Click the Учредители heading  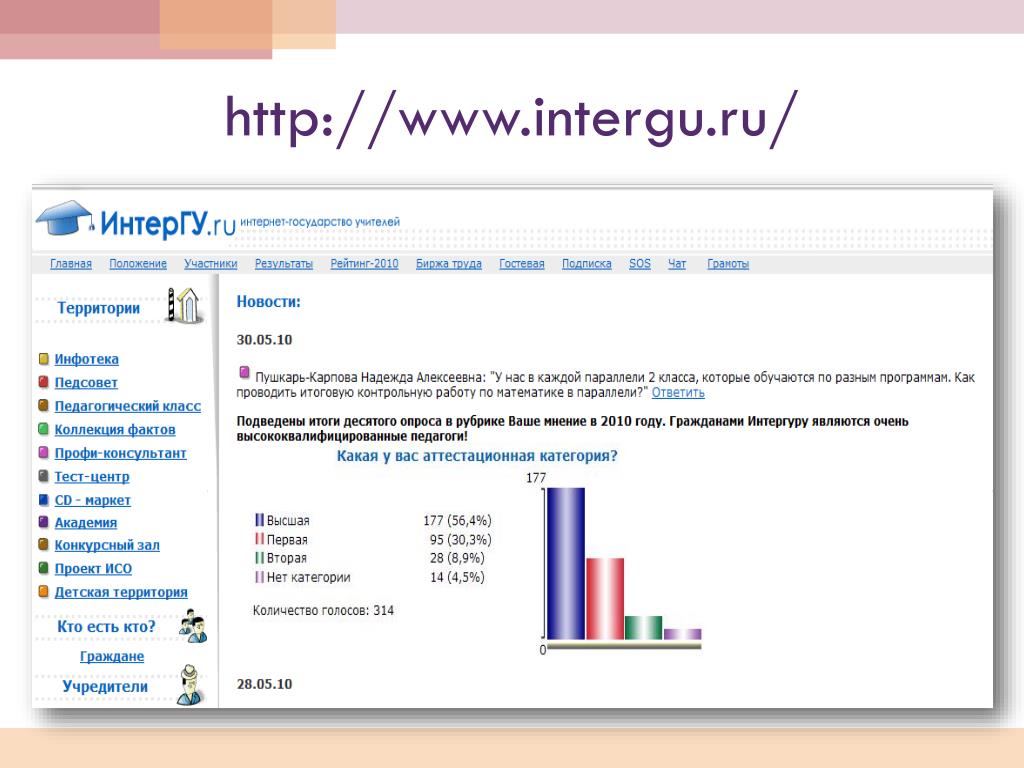click(104, 686)
